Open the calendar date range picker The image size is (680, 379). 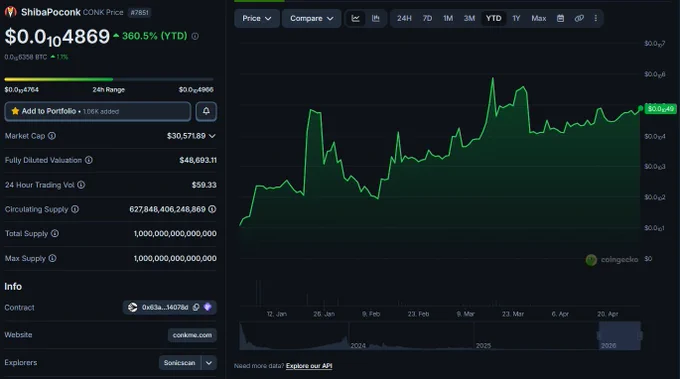pos(560,18)
